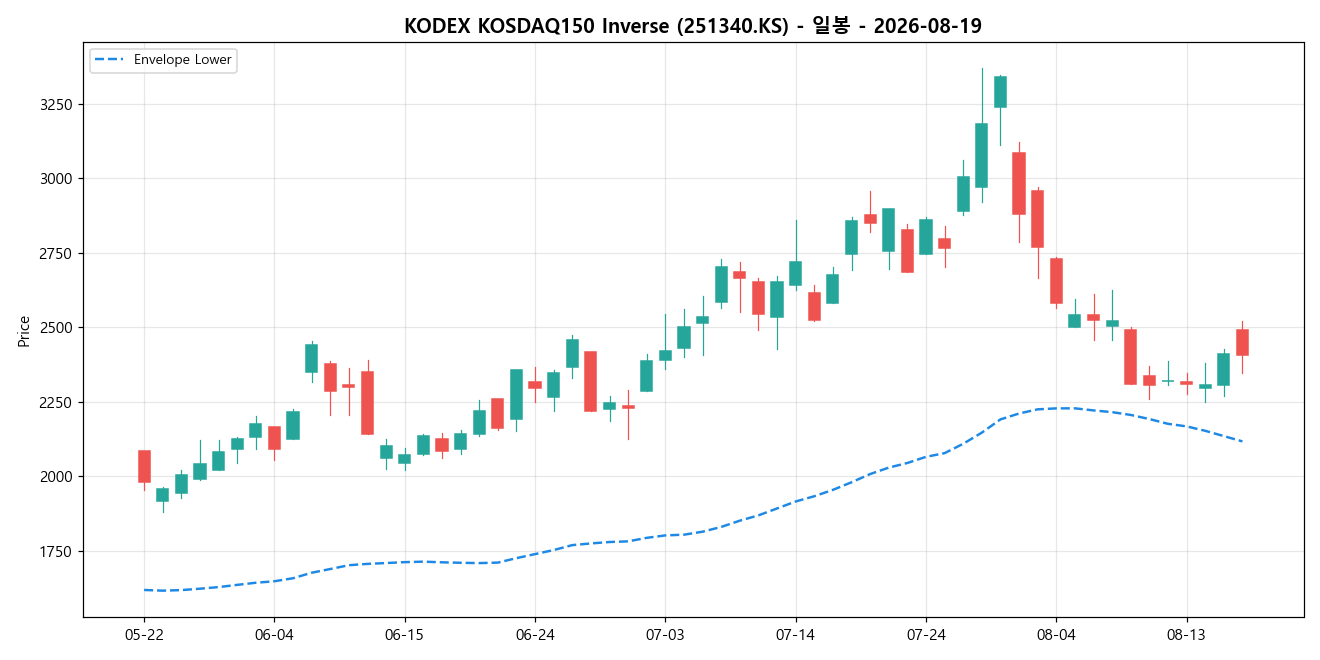The image size is (1320, 660).
Task: Click the last red candlestick on the right
Action: [1242, 343]
